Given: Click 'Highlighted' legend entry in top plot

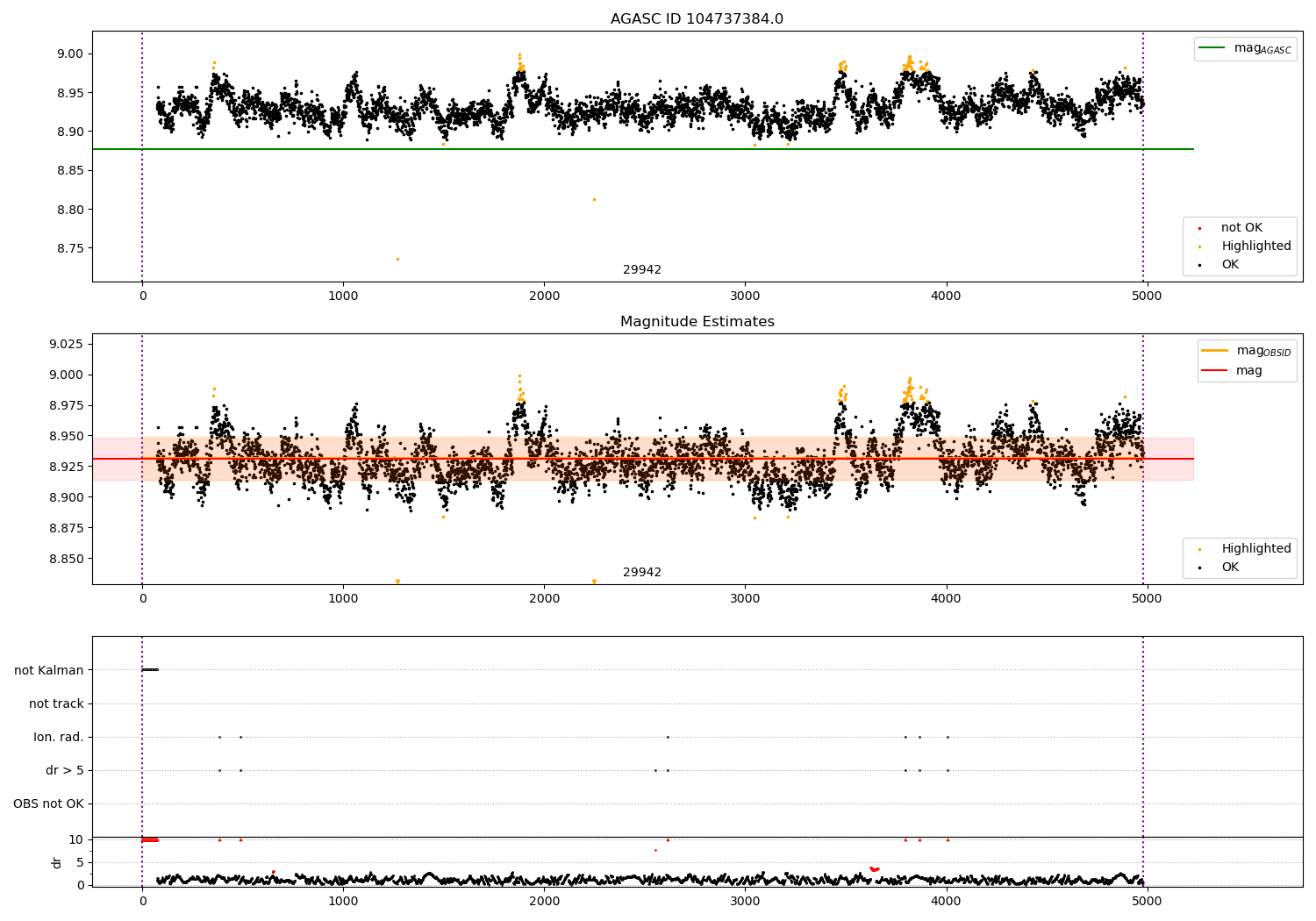Looking at the screenshot, I should 1245,246.
